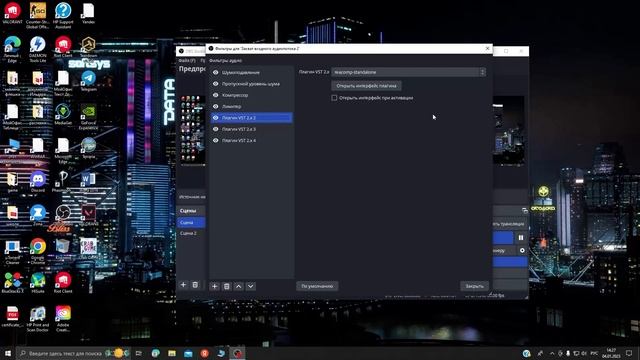Open the VST plugin selection dropdown
The height and width of the screenshot is (360, 640).
coord(409,72)
